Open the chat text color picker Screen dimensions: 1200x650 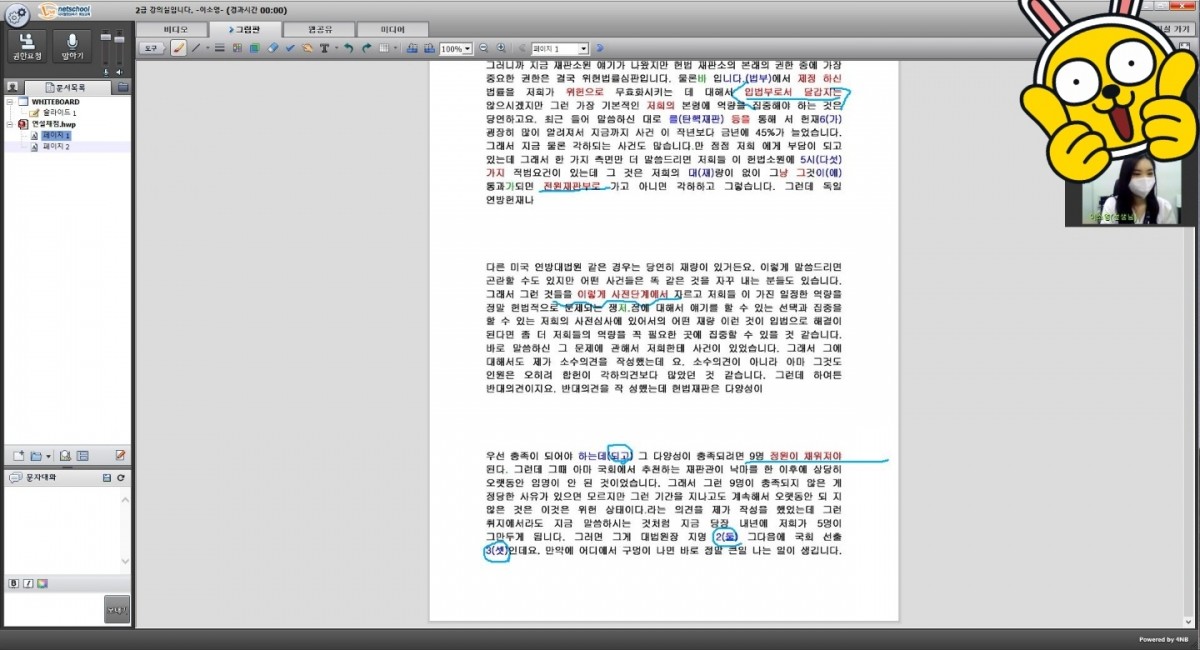[x=42, y=583]
